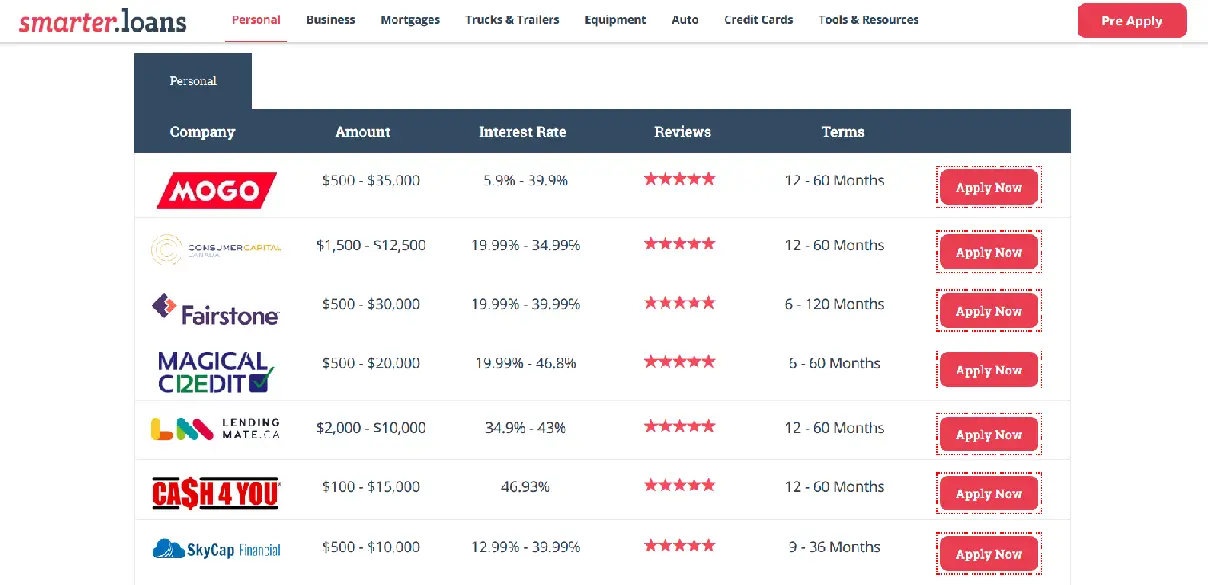Click the Reviews column header

(x=683, y=132)
